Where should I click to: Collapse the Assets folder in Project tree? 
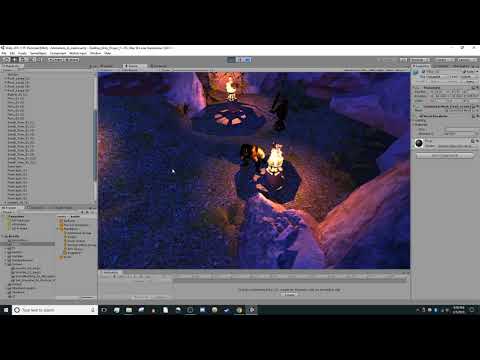(3, 236)
